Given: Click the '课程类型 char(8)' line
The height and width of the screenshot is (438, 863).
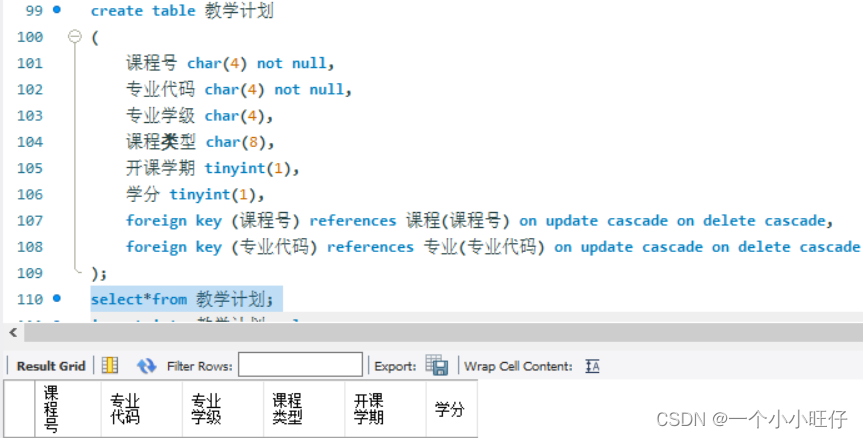Looking at the screenshot, I should 200,142.
